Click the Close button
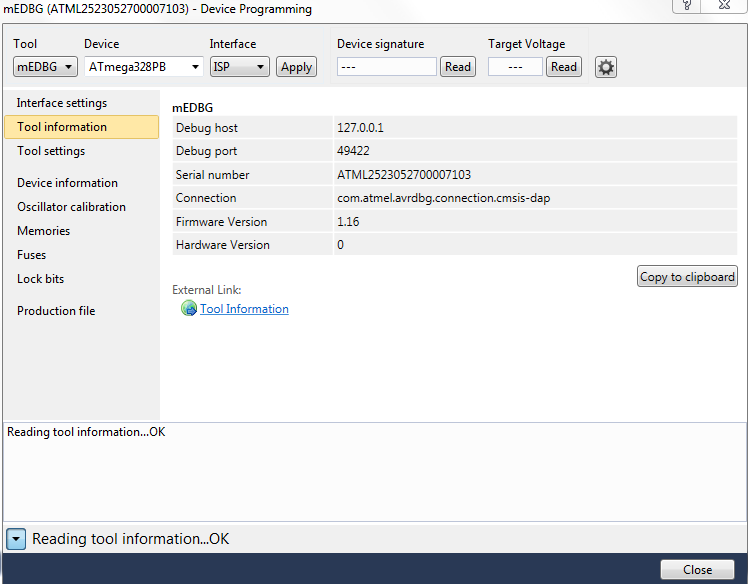Viewport: 748px width, 584px height. point(697,570)
